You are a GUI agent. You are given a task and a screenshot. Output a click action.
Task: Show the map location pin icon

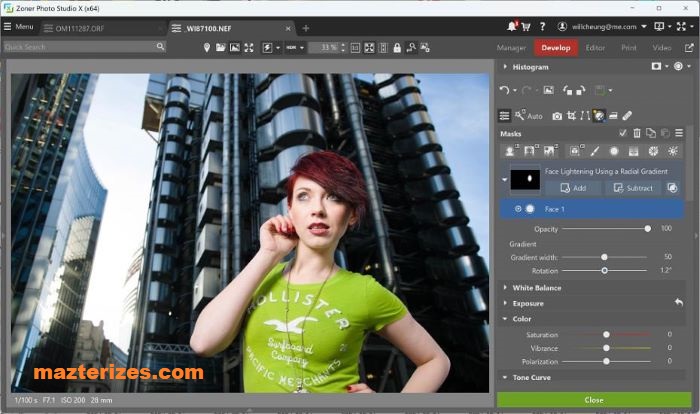tap(207, 48)
